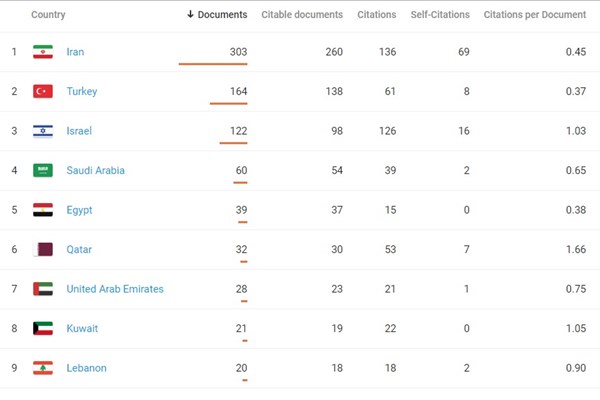Click the Country column header

click(49, 15)
